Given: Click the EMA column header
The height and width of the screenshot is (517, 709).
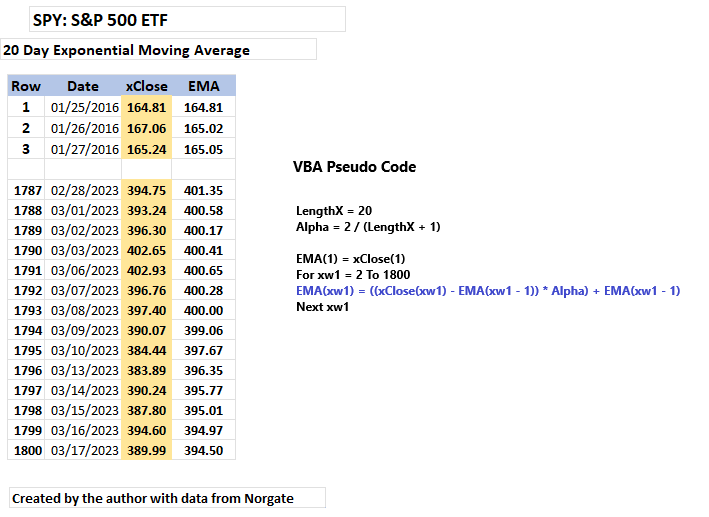Looking at the screenshot, I should pos(203,86).
